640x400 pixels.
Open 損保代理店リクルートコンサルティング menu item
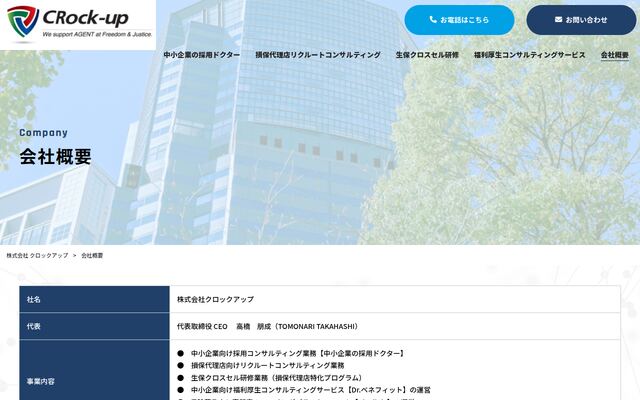(x=318, y=55)
